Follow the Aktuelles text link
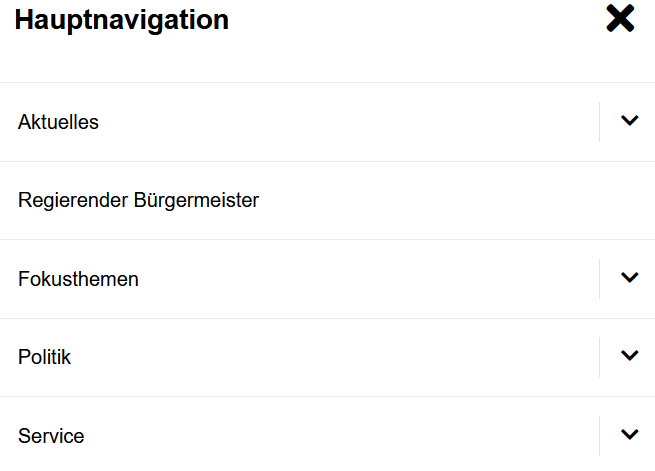The width and height of the screenshot is (655, 471). coord(58,122)
